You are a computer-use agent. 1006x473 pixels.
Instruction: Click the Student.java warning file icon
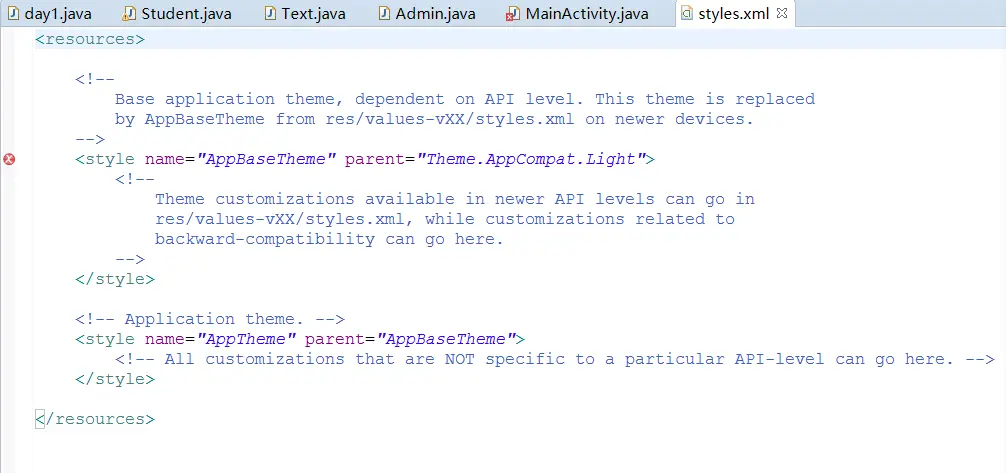[x=129, y=13]
